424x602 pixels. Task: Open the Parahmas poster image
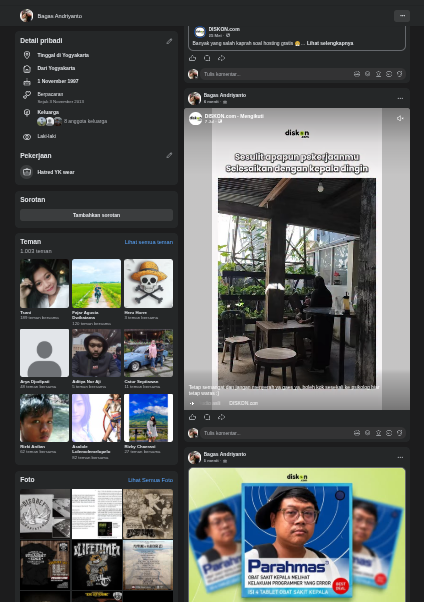(x=297, y=535)
